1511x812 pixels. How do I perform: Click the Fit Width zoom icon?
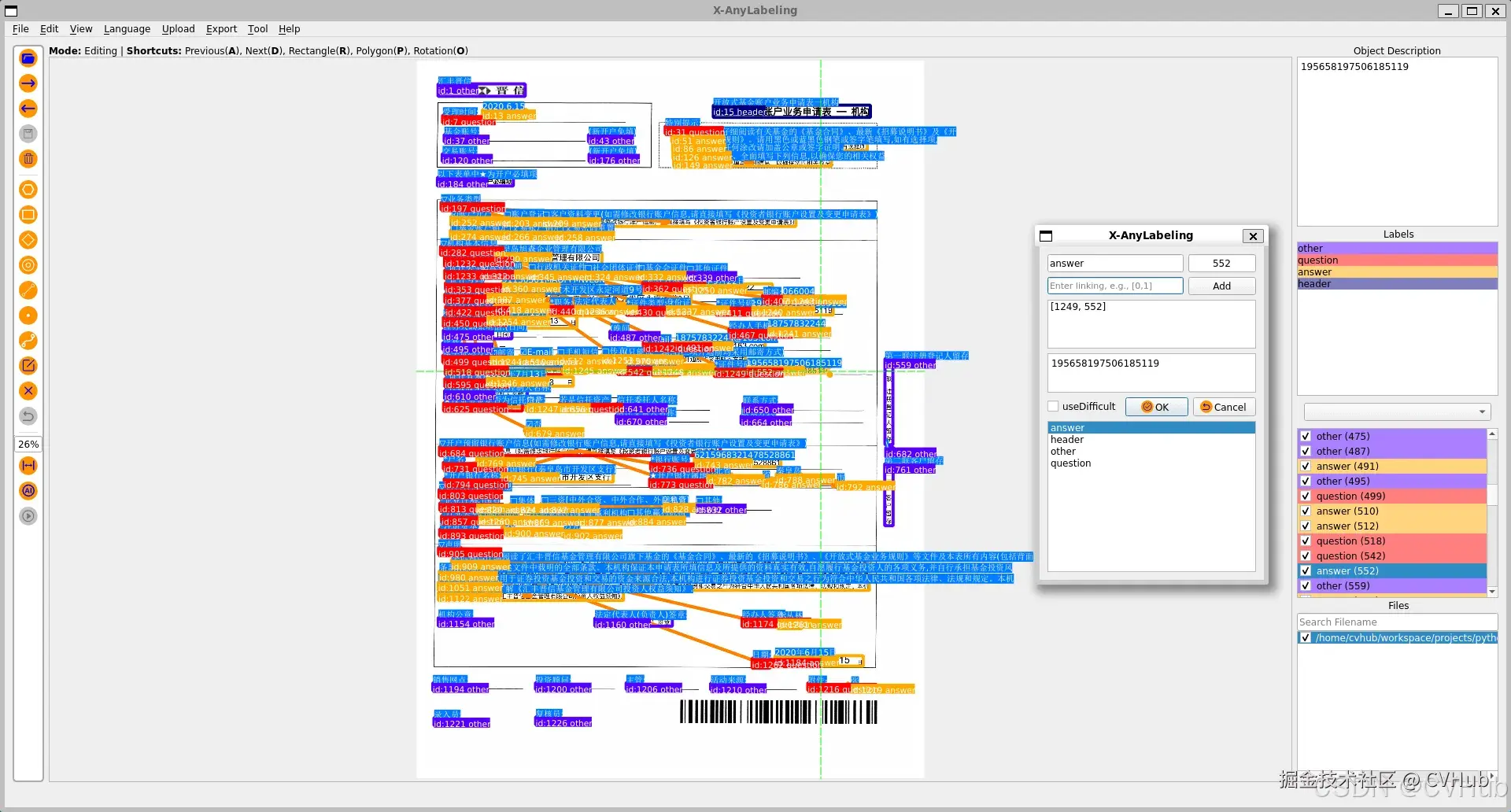(28, 466)
